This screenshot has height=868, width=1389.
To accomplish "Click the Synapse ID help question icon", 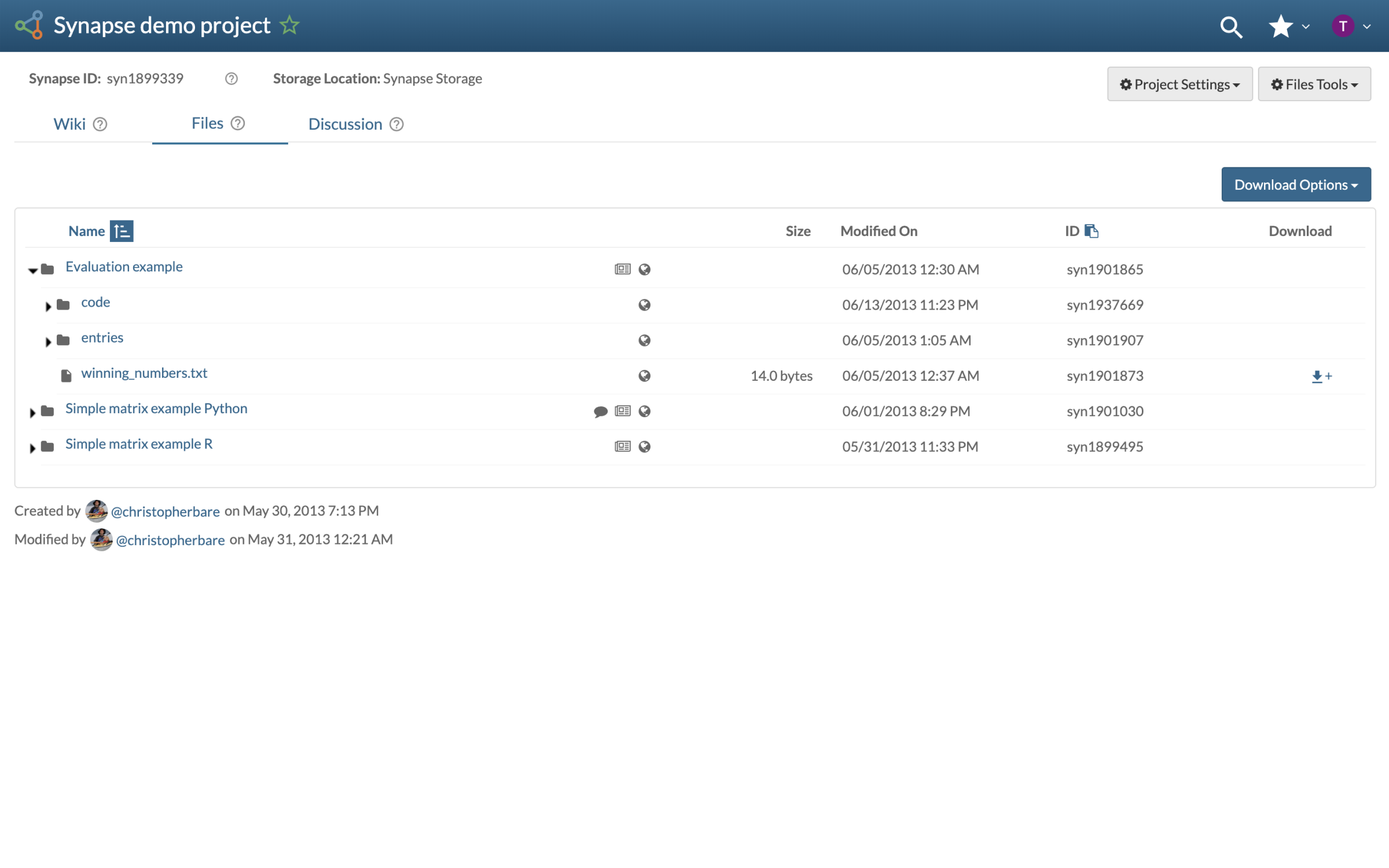I will click(231, 79).
